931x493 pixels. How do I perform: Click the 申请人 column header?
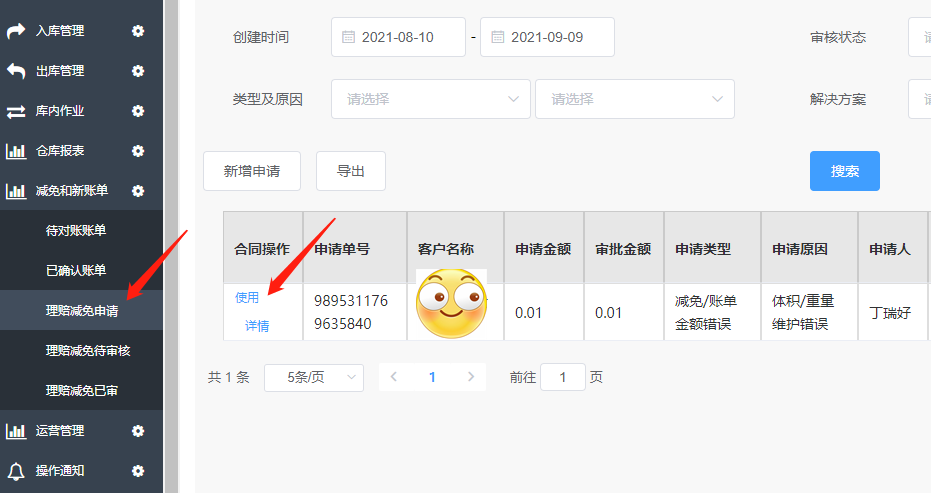(893, 248)
